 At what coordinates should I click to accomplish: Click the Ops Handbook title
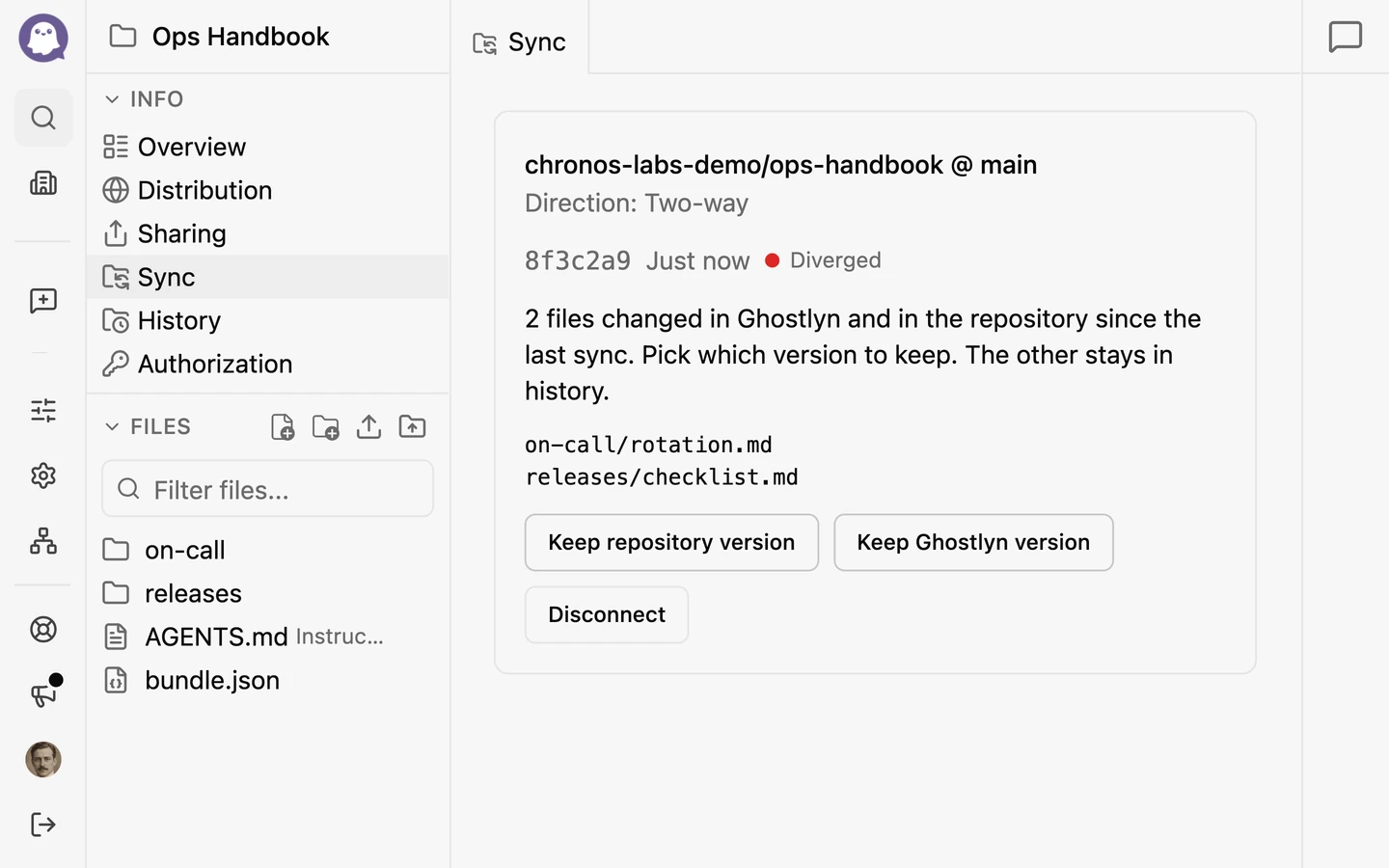(x=241, y=37)
